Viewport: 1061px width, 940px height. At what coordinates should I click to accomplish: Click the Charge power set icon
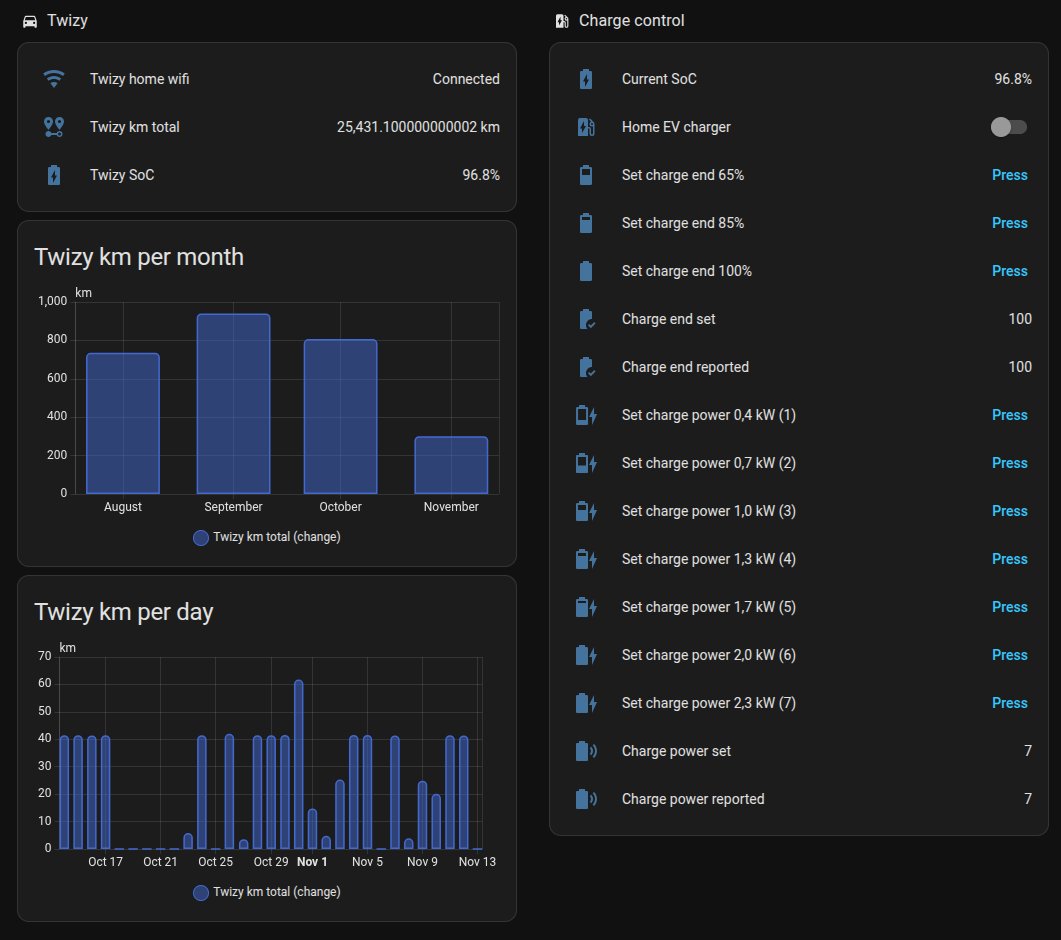pyautogui.click(x=586, y=751)
